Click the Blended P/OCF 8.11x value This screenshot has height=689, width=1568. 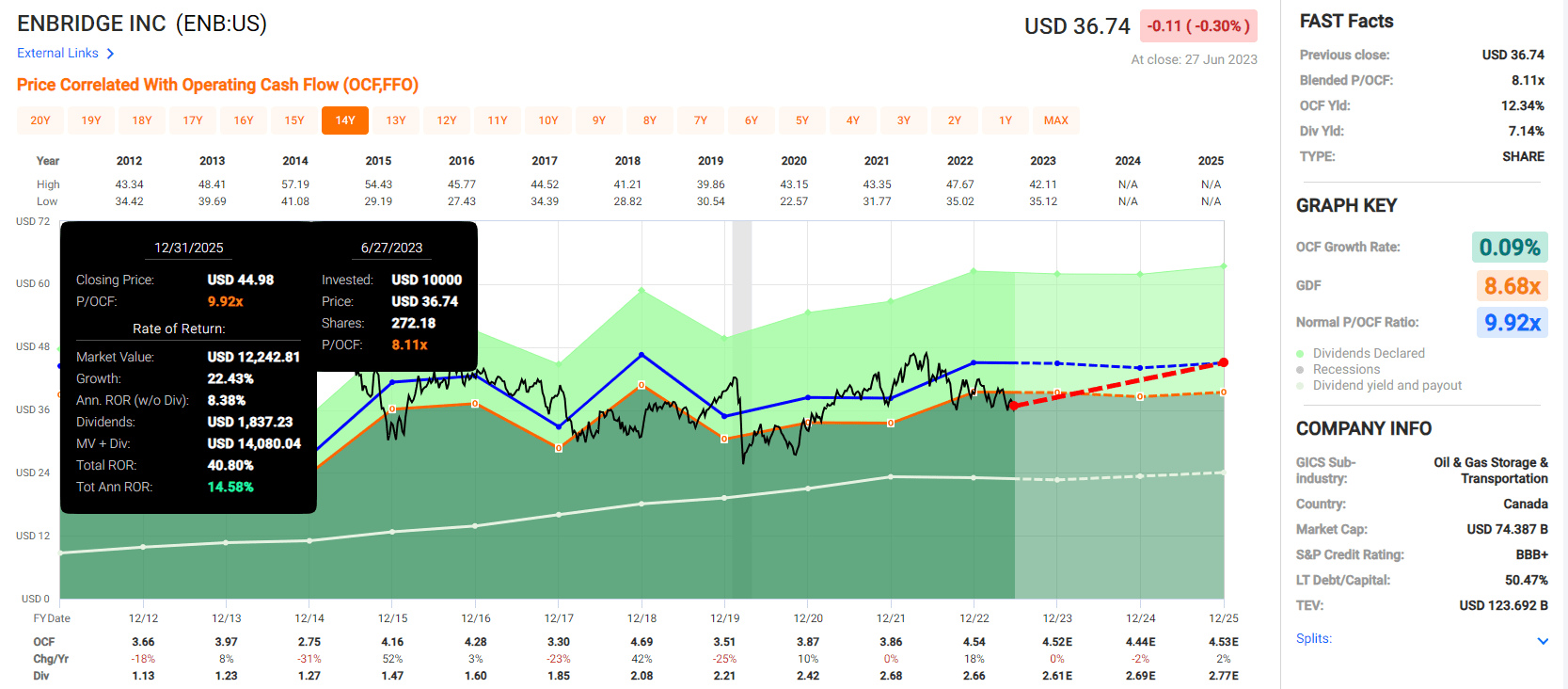point(1528,80)
